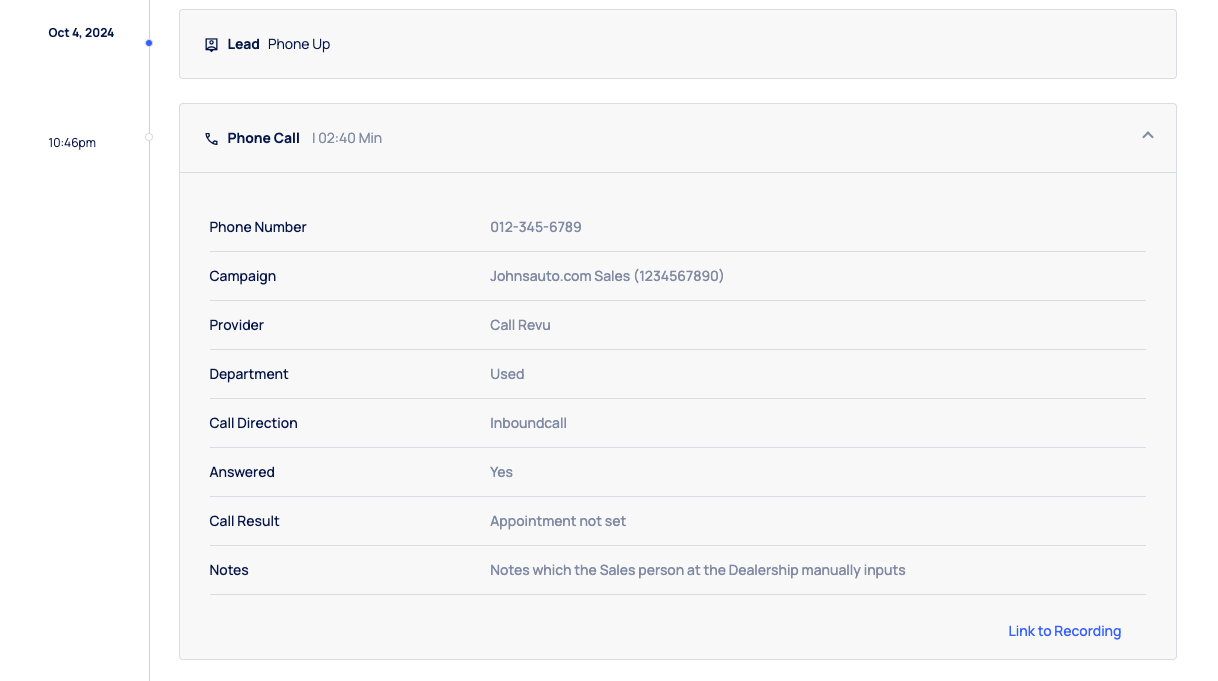Click the blue Oct 4 timeline dot
This screenshot has width=1218, height=681.
149,43
